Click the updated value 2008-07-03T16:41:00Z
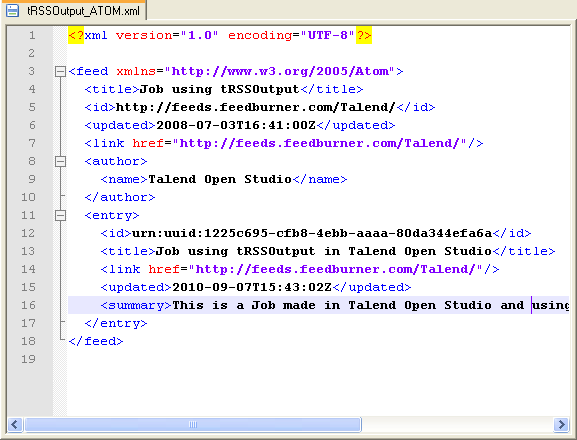This screenshot has height=440, width=577. pyautogui.click(x=236, y=125)
